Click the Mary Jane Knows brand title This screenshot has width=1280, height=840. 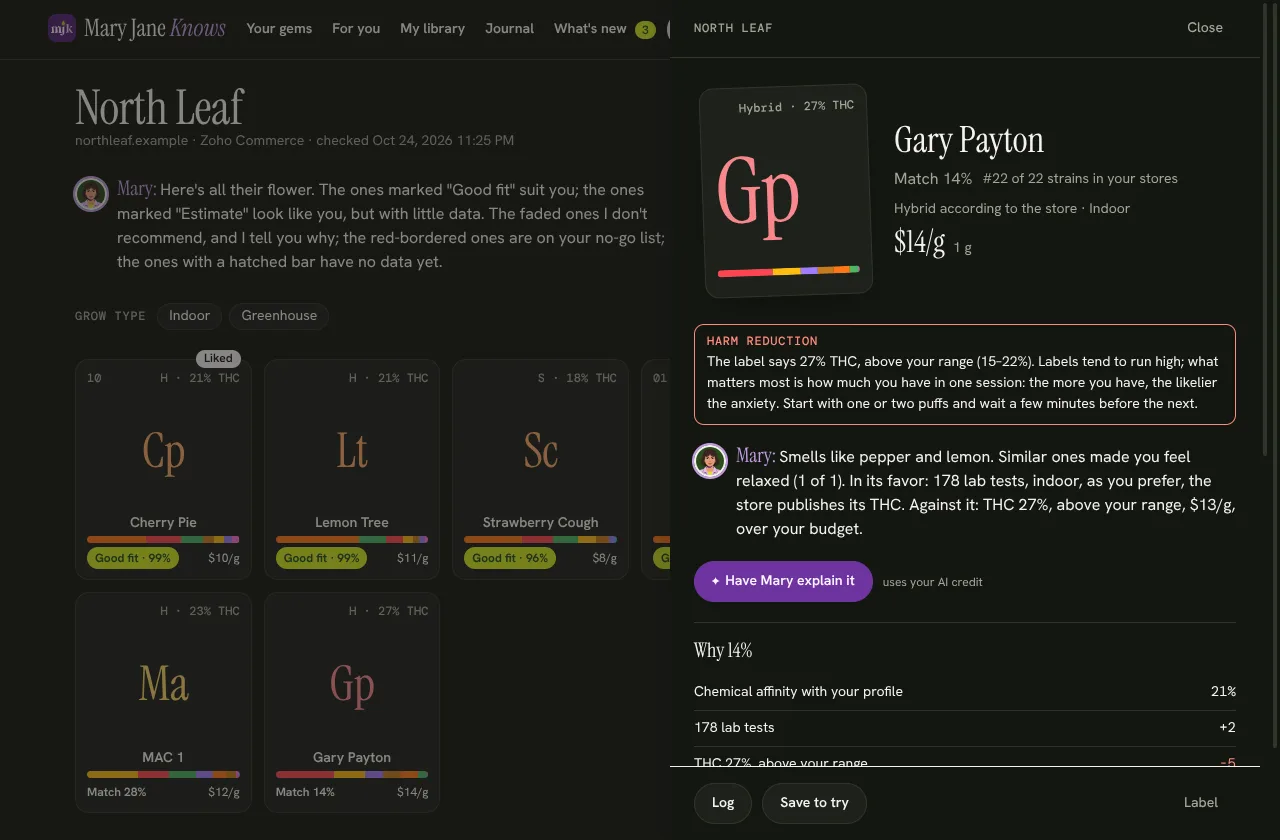click(155, 28)
